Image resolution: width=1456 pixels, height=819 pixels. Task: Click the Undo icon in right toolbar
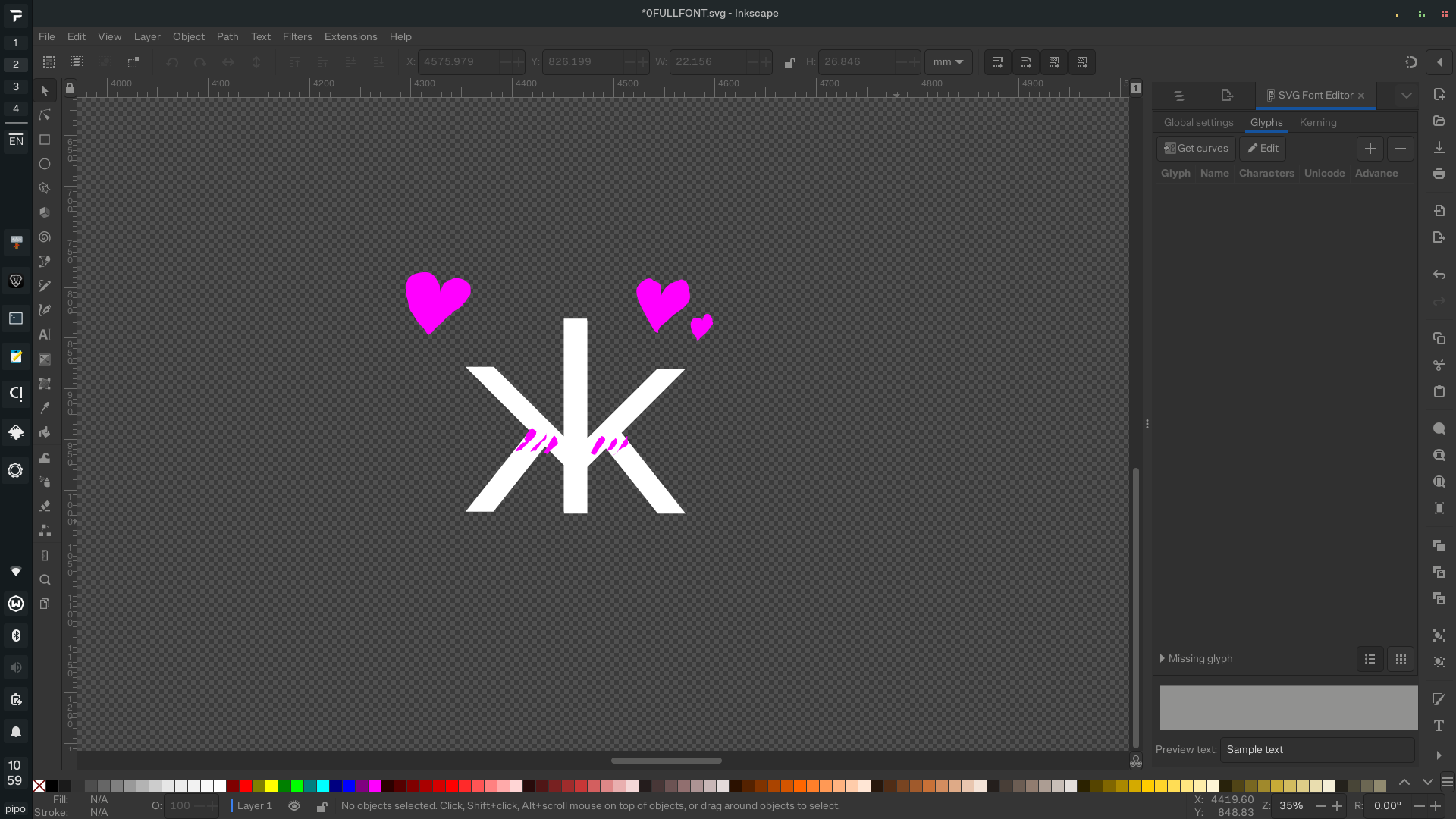pyautogui.click(x=1439, y=275)
